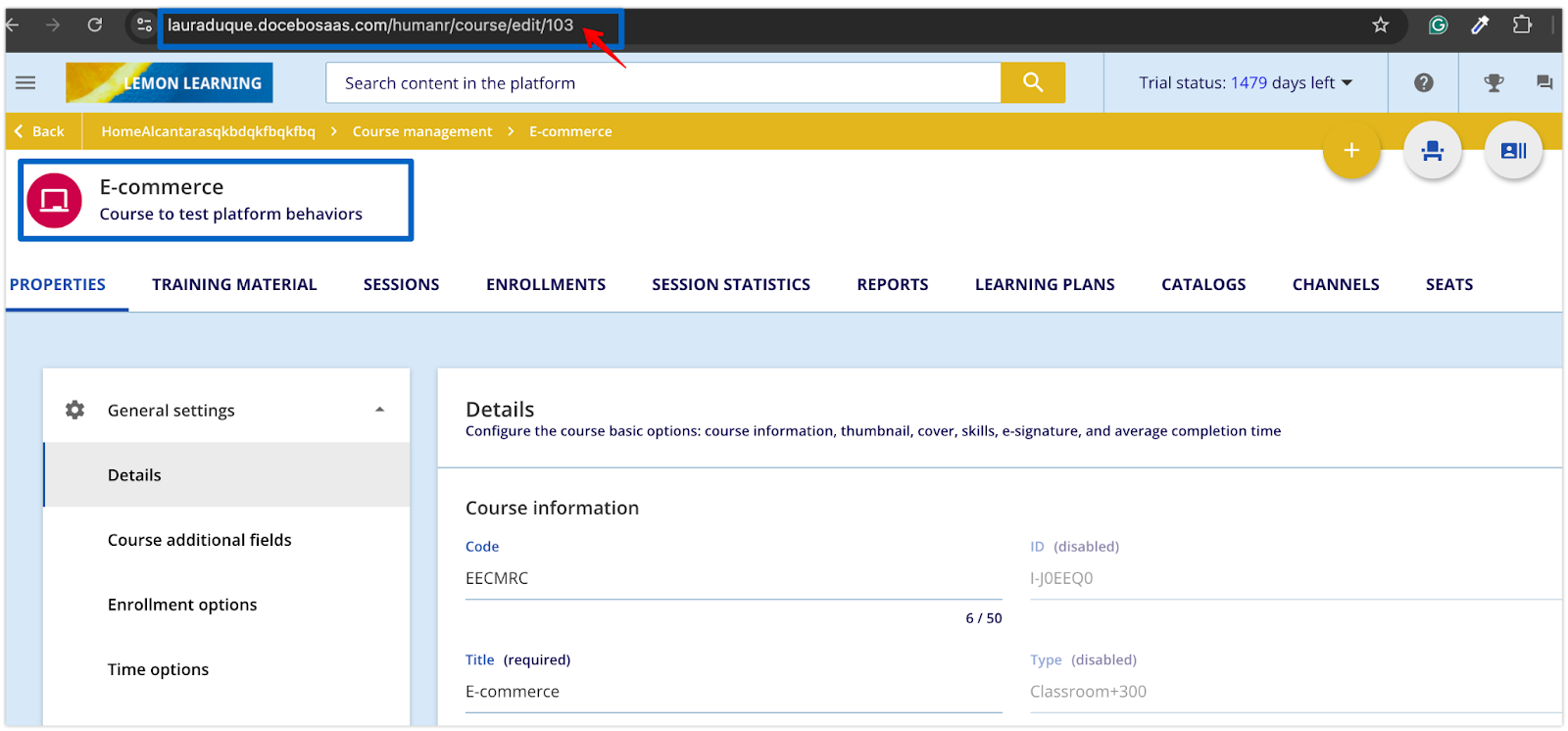Click the yellow search magnifier button
Image resolution: width=1568 pixels, height=731 pixels.
(x=1033, y=83)
